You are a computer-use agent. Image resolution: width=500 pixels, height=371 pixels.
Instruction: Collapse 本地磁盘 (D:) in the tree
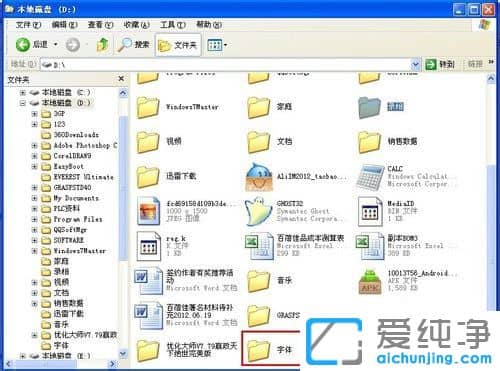click(x=22, y=103)
